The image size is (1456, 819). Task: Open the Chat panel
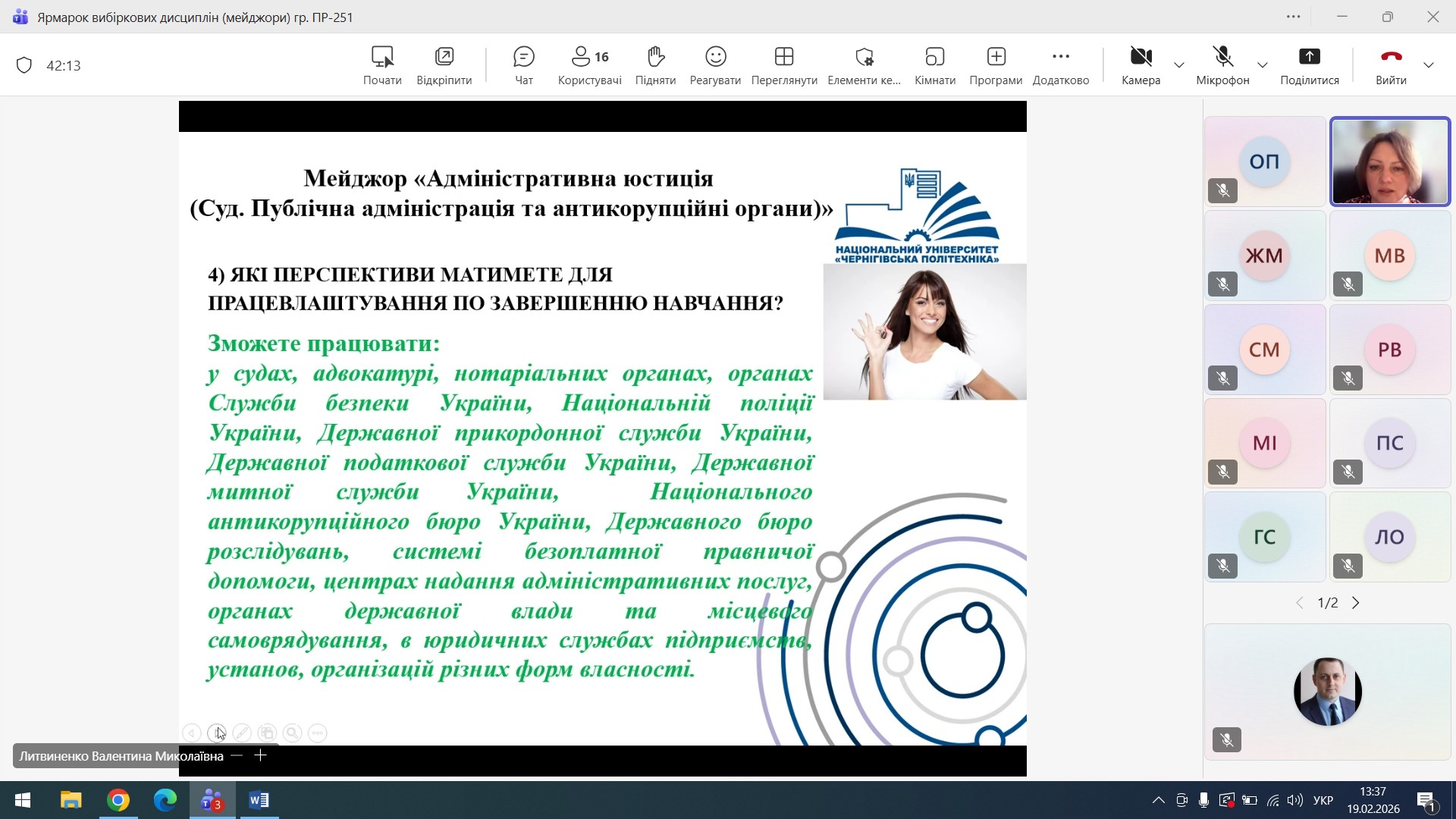click(523, 64)
